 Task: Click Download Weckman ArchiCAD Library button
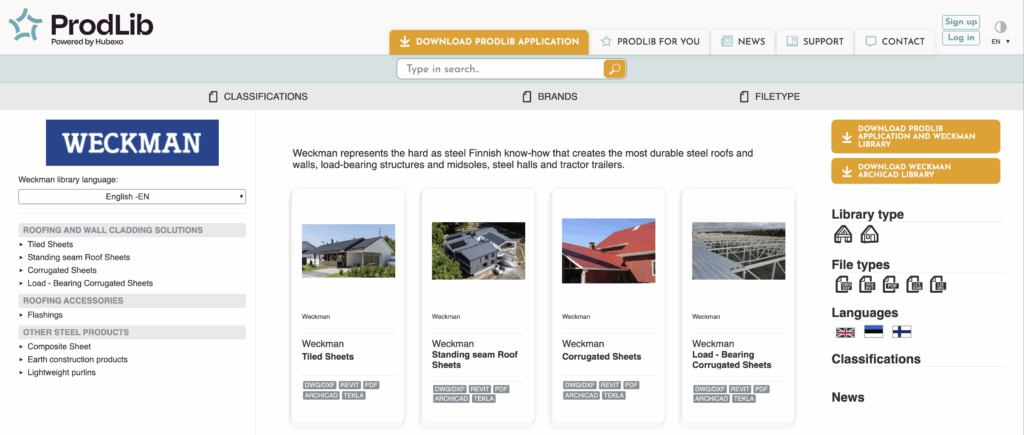click(916, 171)
